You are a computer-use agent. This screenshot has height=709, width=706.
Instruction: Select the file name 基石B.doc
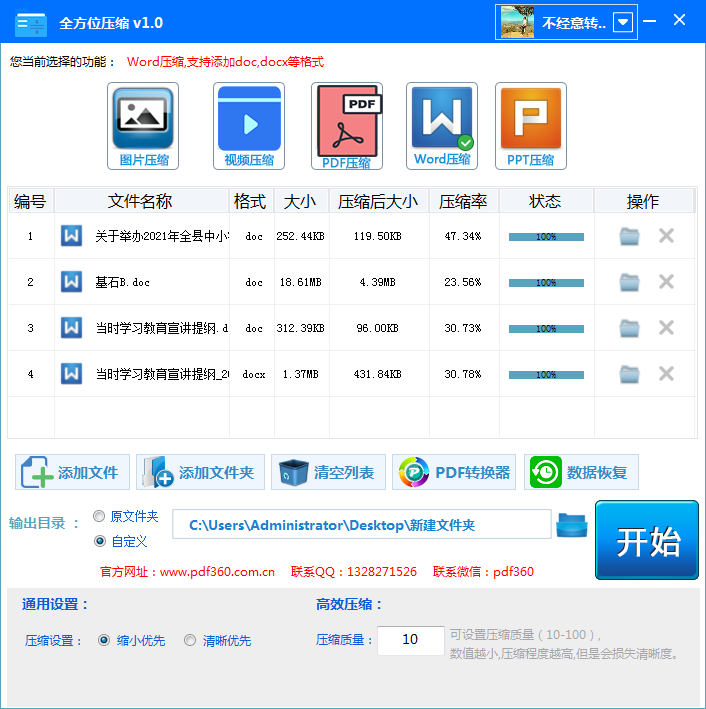click(122, 282)
